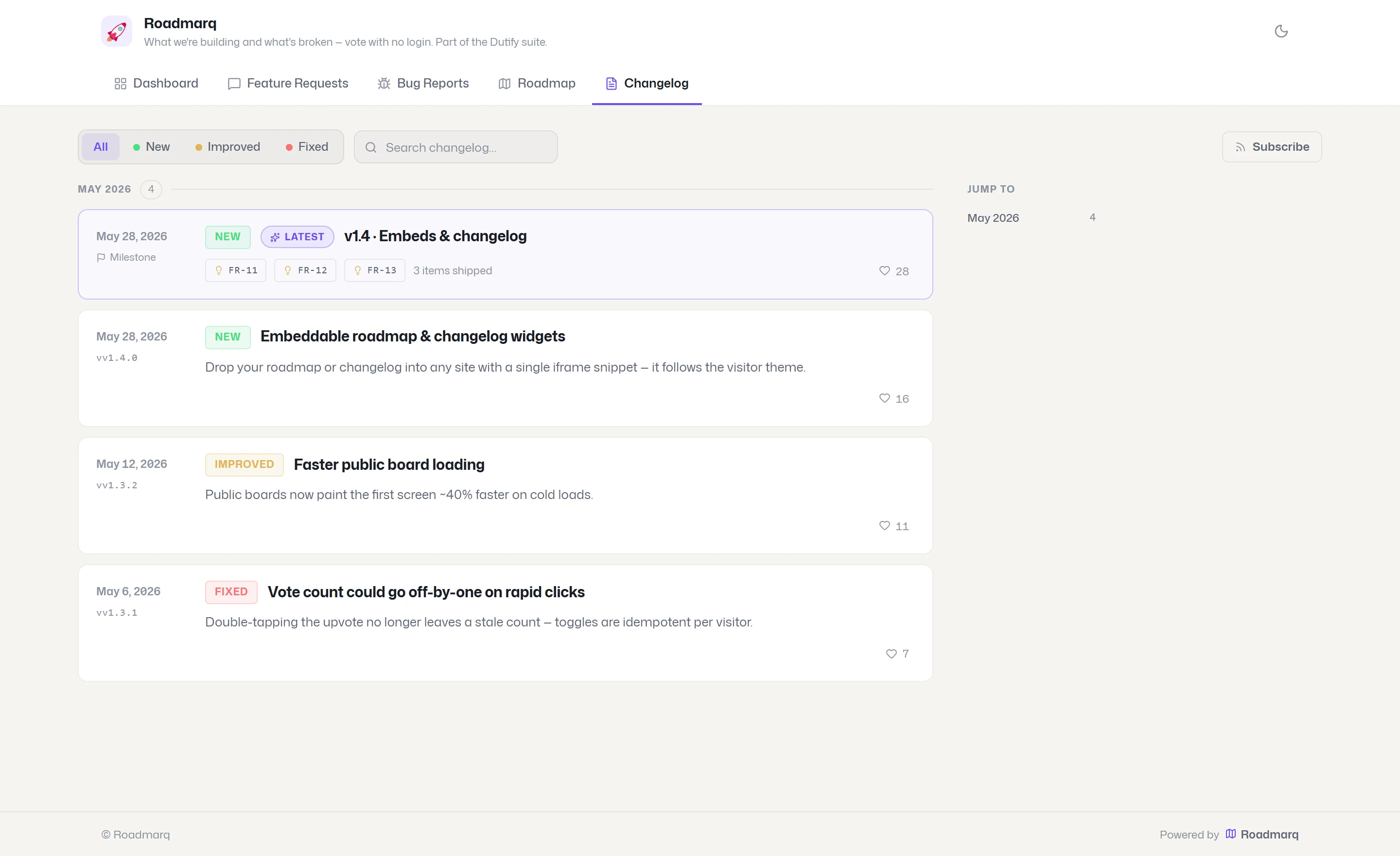Click the © Roadmarq footer text
The height and width of the screenshot is (856, 1400).
click(x=136, y=835)
